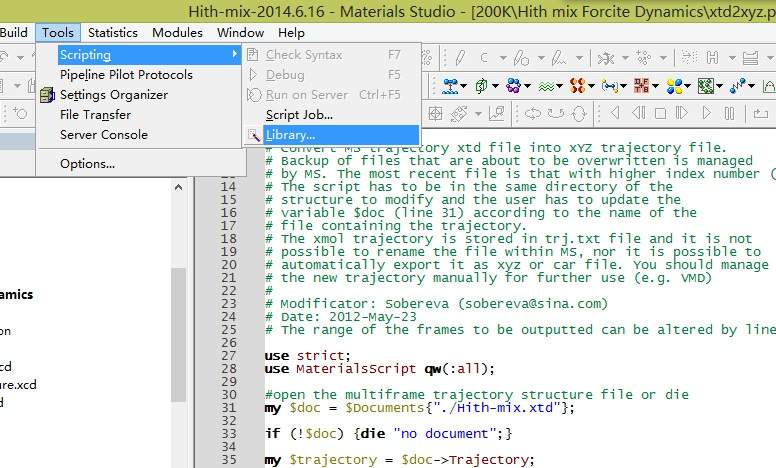Open the yellow and blue spheres module icon
This screenshot has width=776, height=468.
tap(674, 87)
